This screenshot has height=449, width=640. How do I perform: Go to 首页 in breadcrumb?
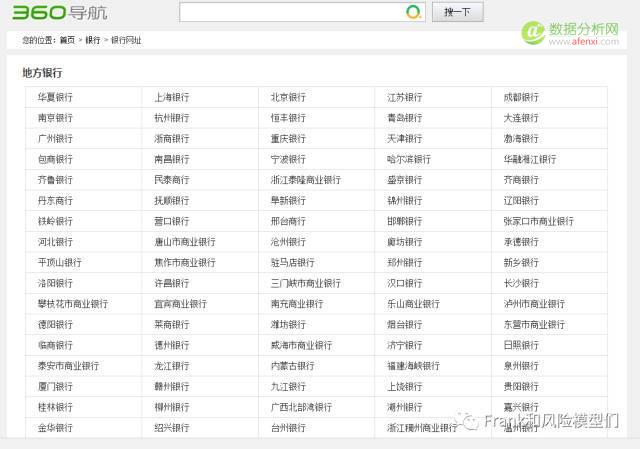(x=67, y=40)
